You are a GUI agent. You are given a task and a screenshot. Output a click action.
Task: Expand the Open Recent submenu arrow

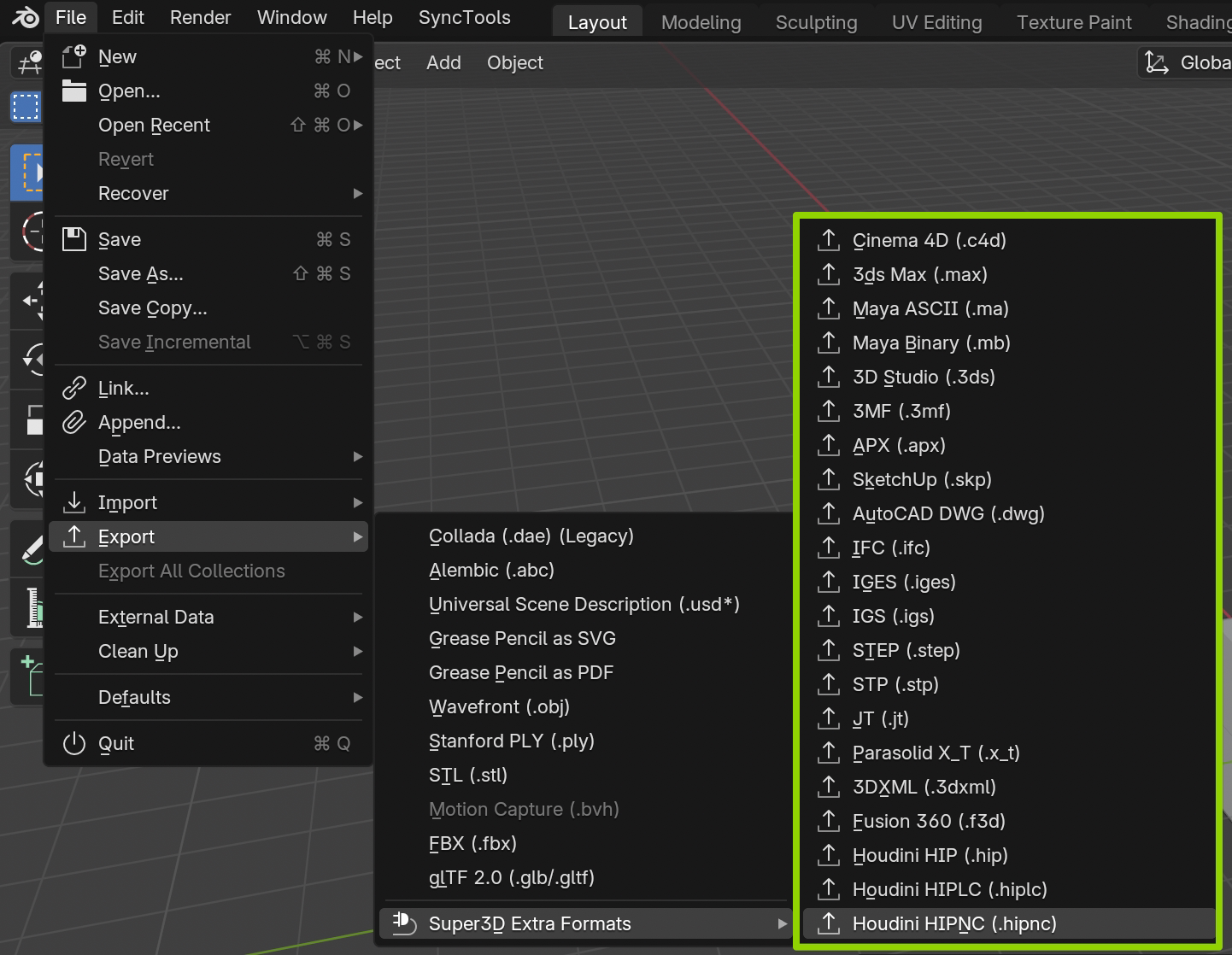[359, 125]
